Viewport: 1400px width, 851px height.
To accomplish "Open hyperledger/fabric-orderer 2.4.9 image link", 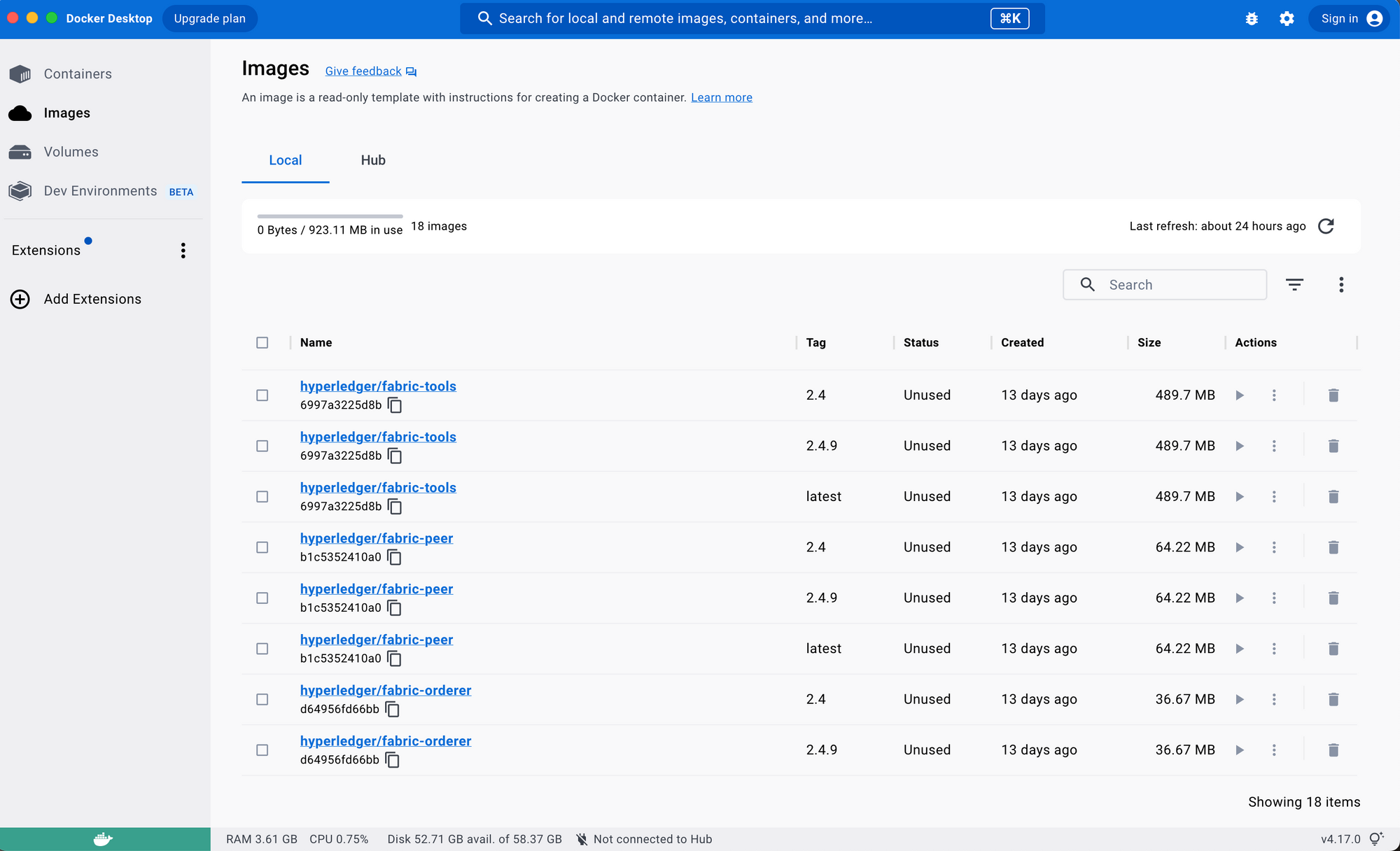I will [x=386, y=741].
